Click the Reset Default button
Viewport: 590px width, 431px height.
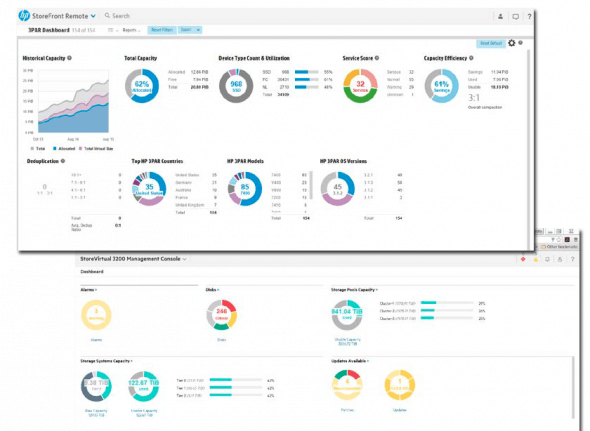point(491,43)
